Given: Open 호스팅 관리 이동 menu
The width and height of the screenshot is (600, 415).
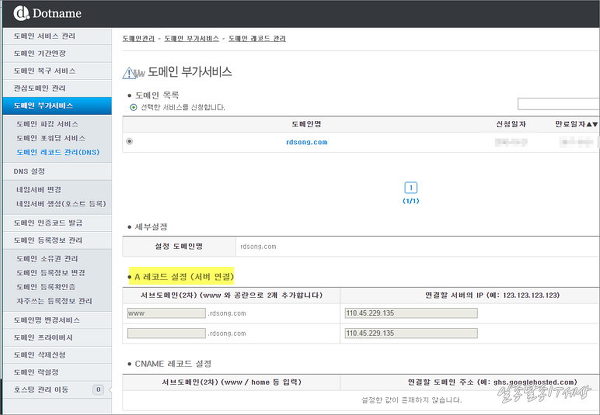Looking at the screenshot, I should coord(48,388).
